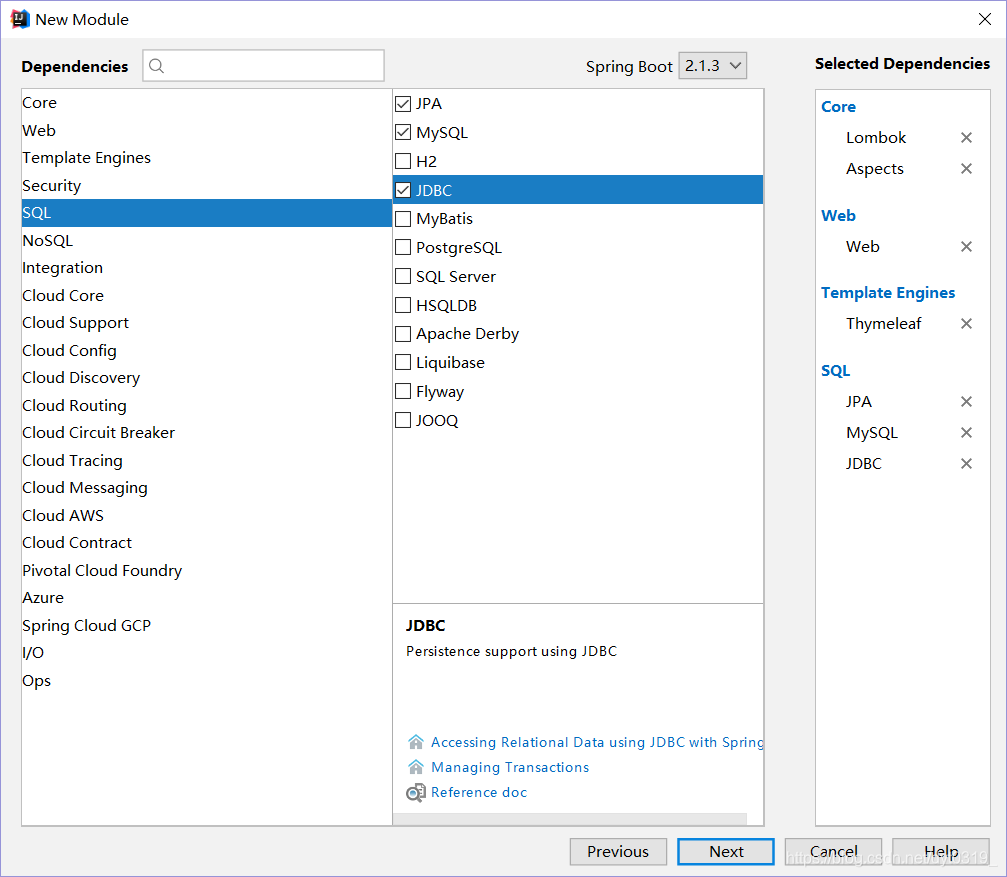The height and width of the screenshot is (877, 1007).
Task: Open the Cloud Routing category
Action: (x=206, y=406)
